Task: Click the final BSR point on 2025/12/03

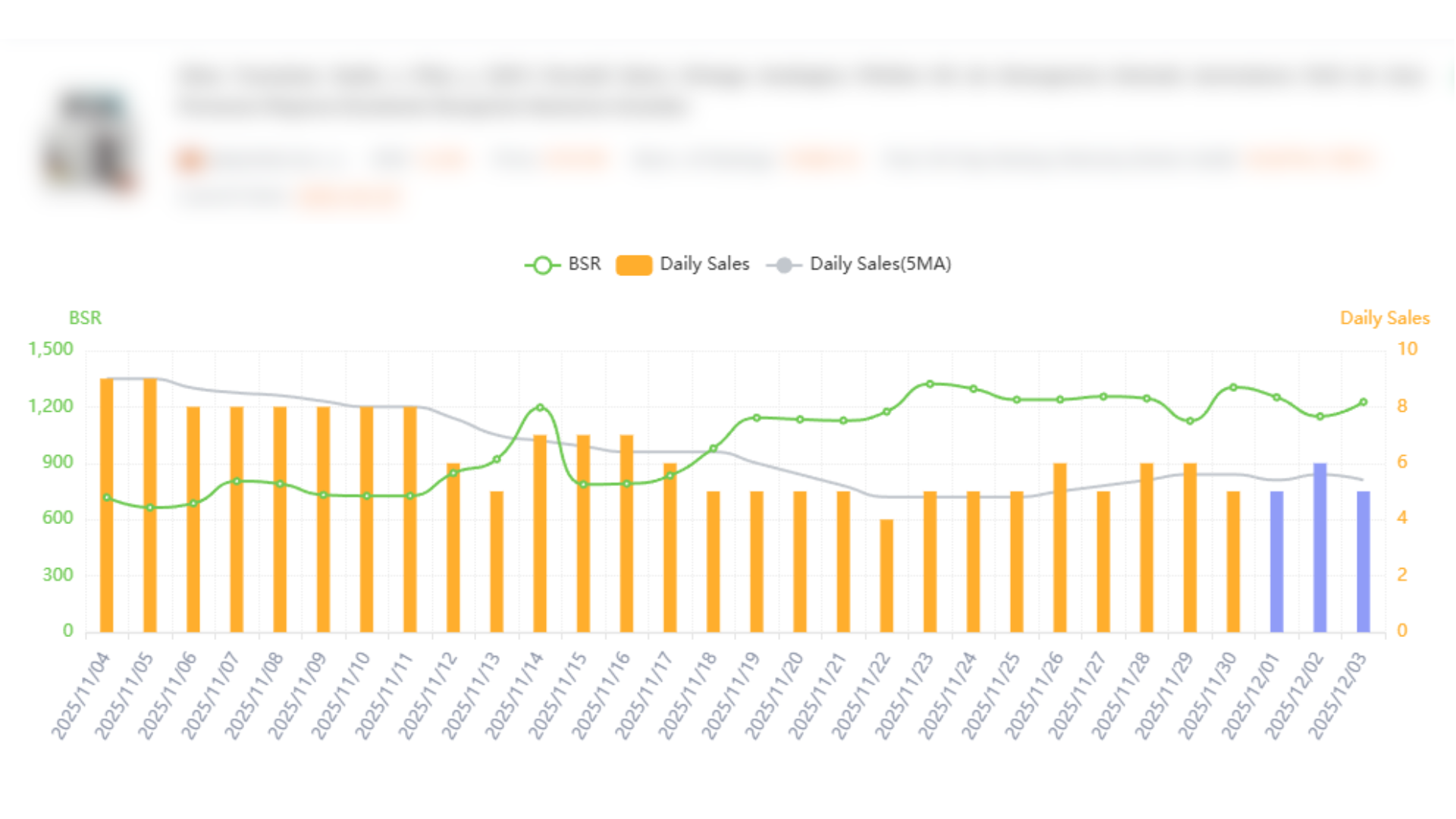Action: pos(1363,402)
